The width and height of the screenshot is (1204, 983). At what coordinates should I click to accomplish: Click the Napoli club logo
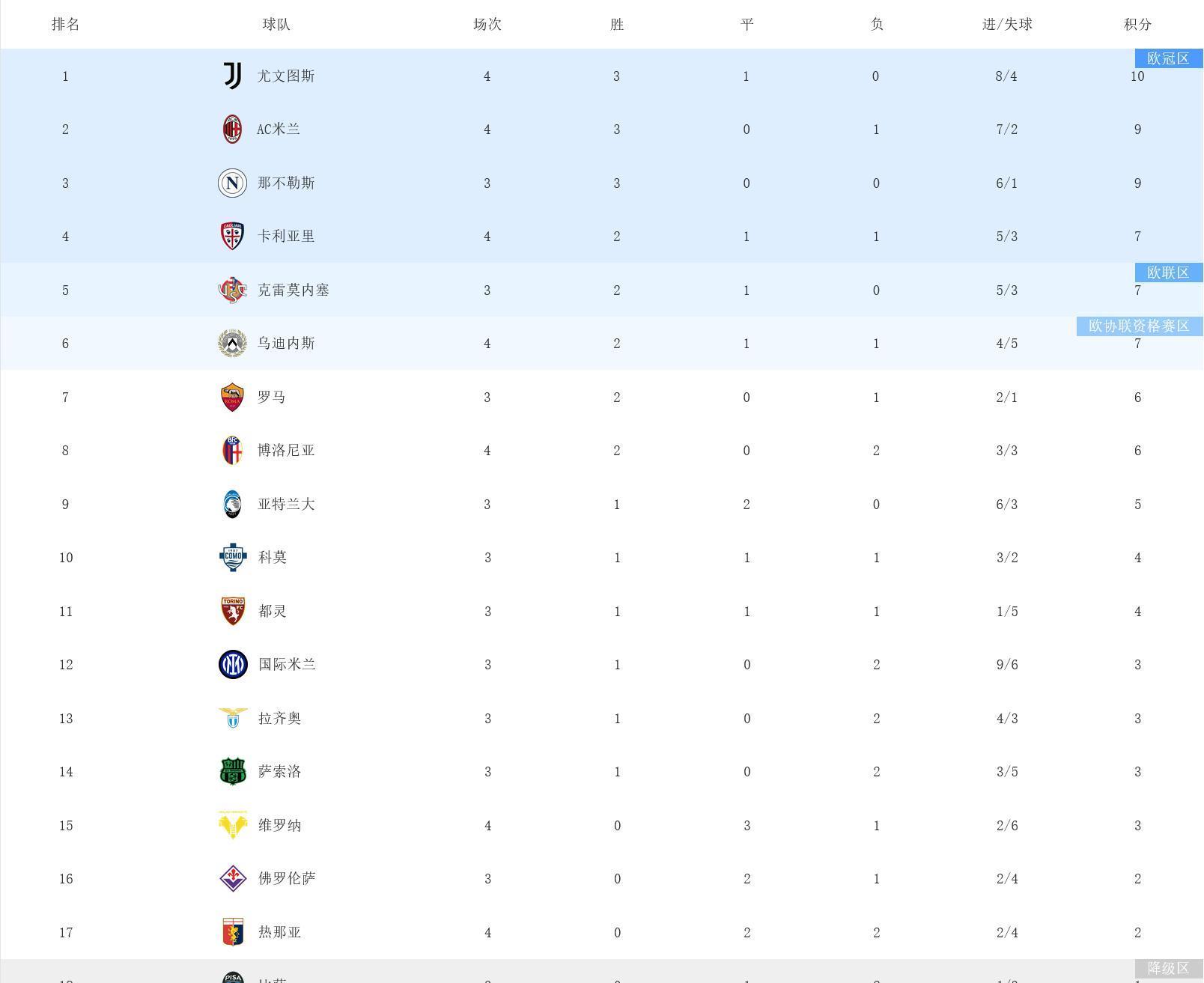pyautogui.click(x=232, y=183)
